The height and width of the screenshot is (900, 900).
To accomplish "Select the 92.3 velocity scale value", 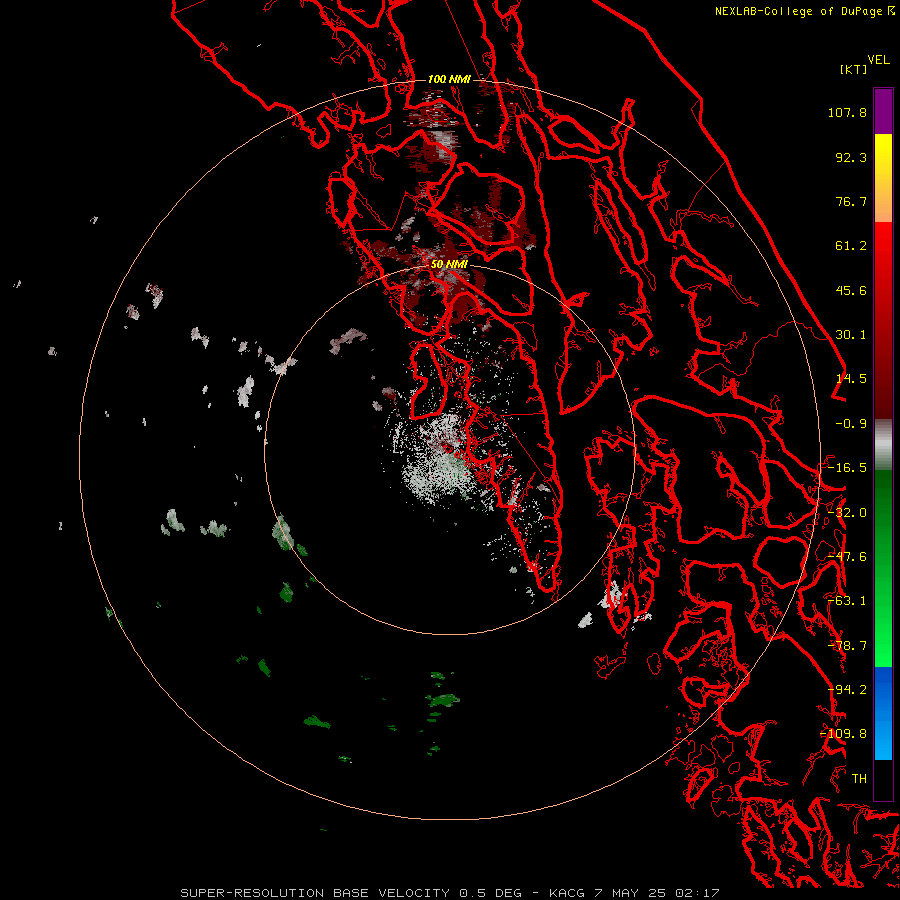I will point(851,157).
